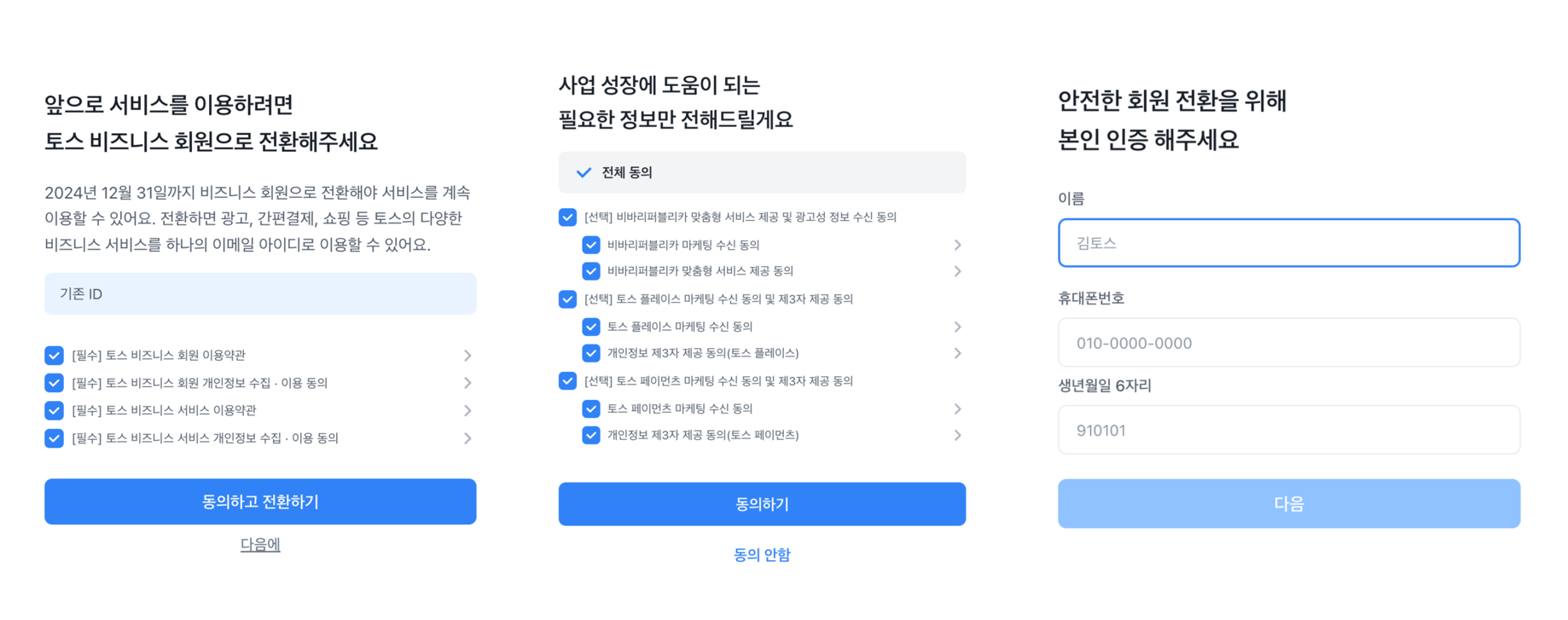This screenshot has height=620, width=1568.
Task: Focus the 휴대폰번호 input field
Action: [x=1288, y=343]
